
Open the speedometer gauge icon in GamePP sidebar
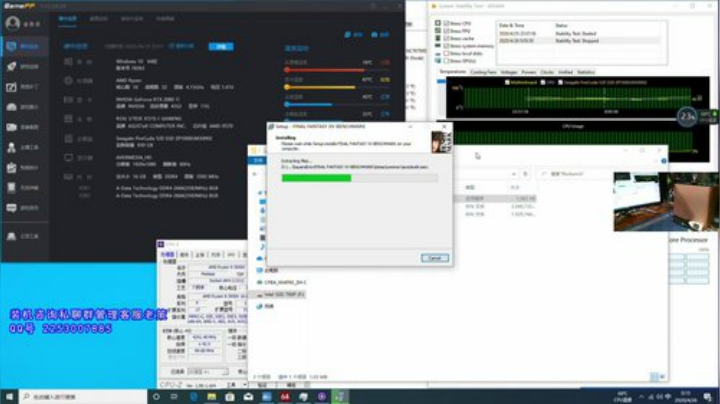point(11,107)
